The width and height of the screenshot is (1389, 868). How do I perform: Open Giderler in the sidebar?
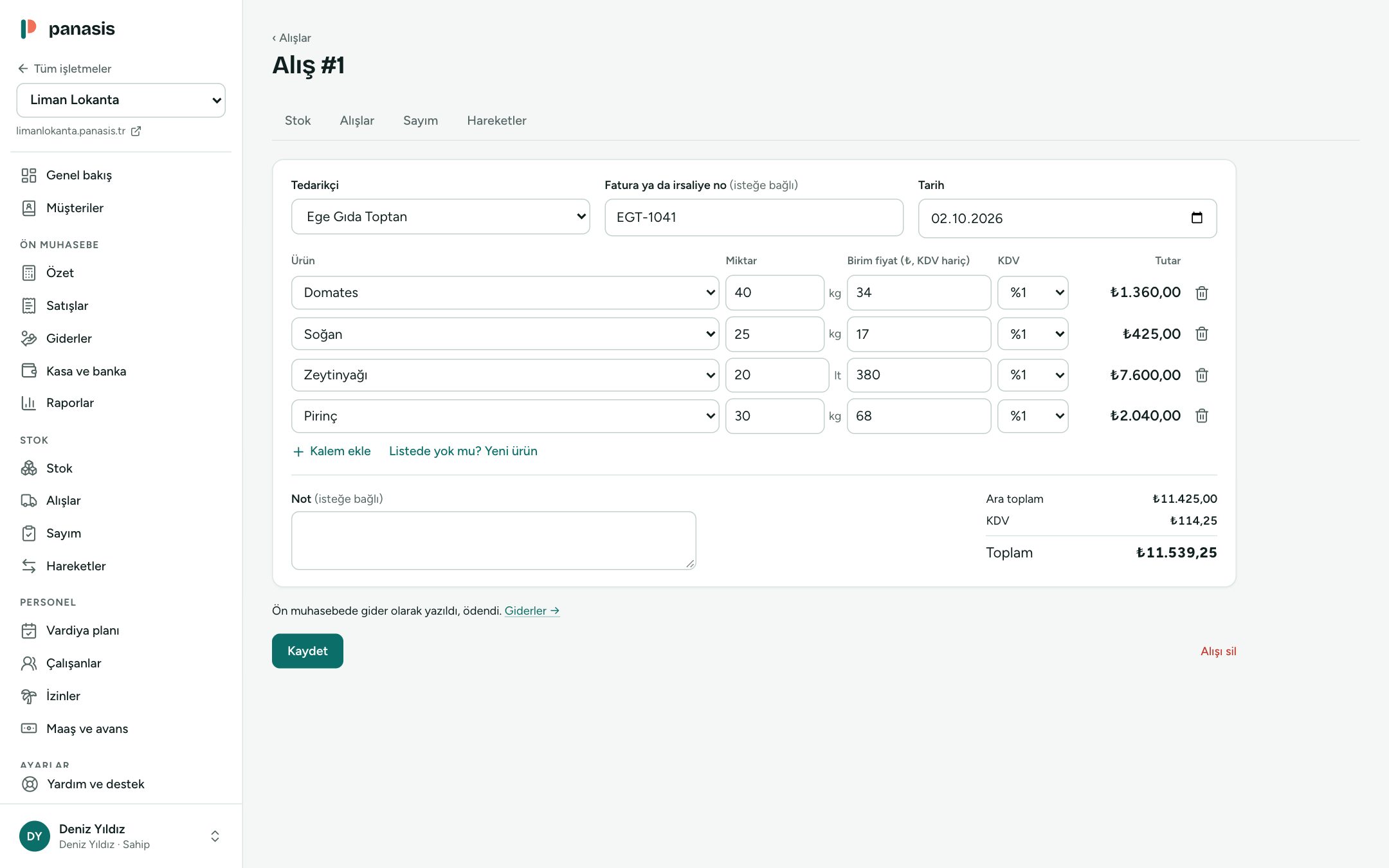click(x=69, y=338)
